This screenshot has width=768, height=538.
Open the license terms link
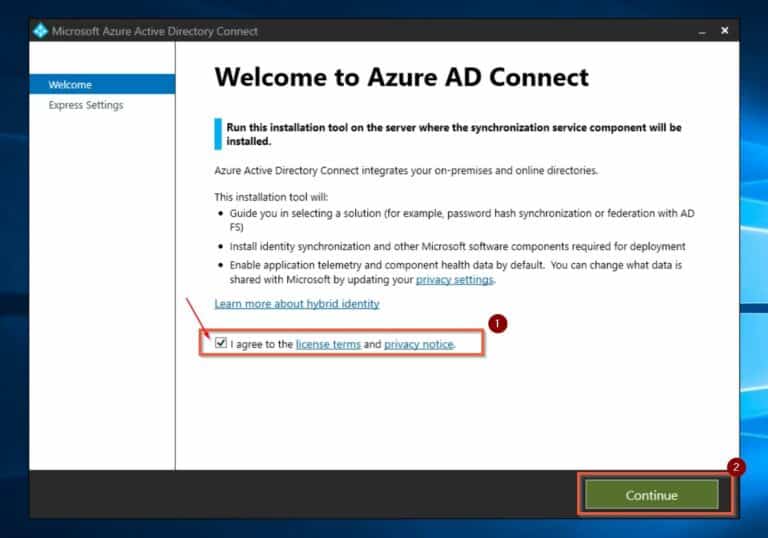(x=328, y=344)
